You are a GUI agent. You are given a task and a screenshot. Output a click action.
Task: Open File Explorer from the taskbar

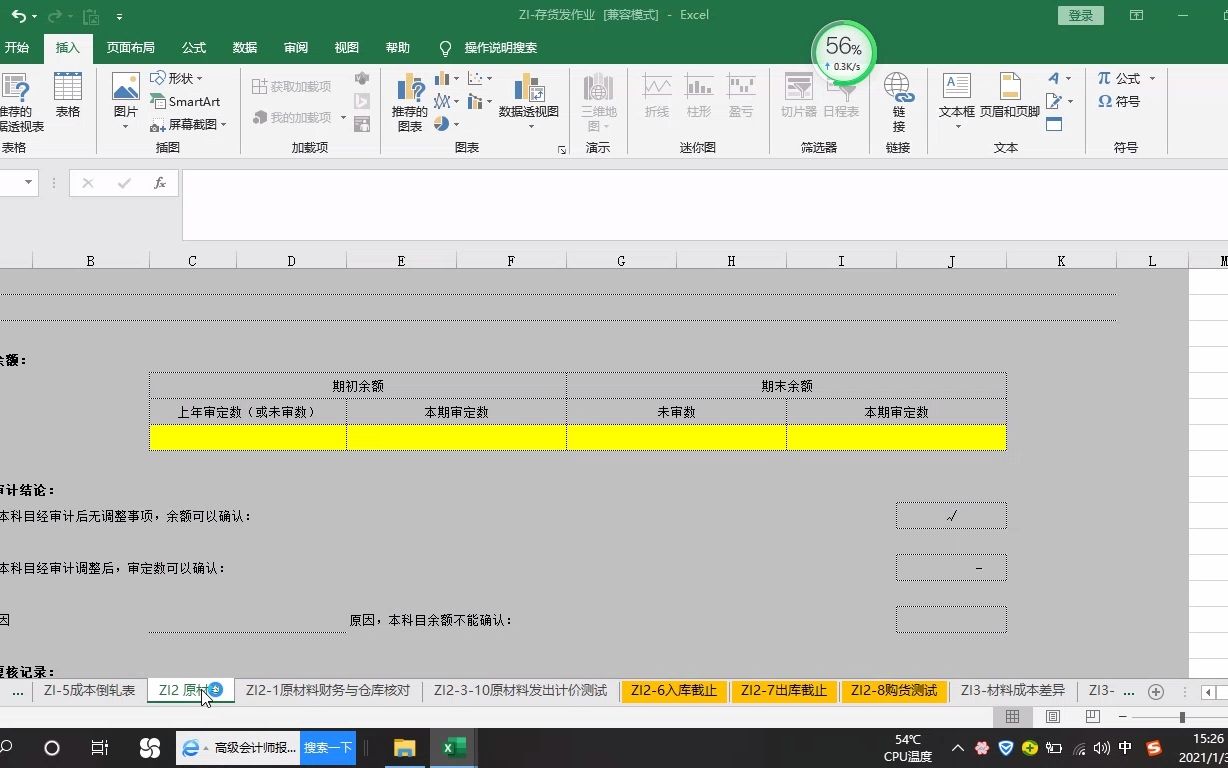[x=403, y=747]
